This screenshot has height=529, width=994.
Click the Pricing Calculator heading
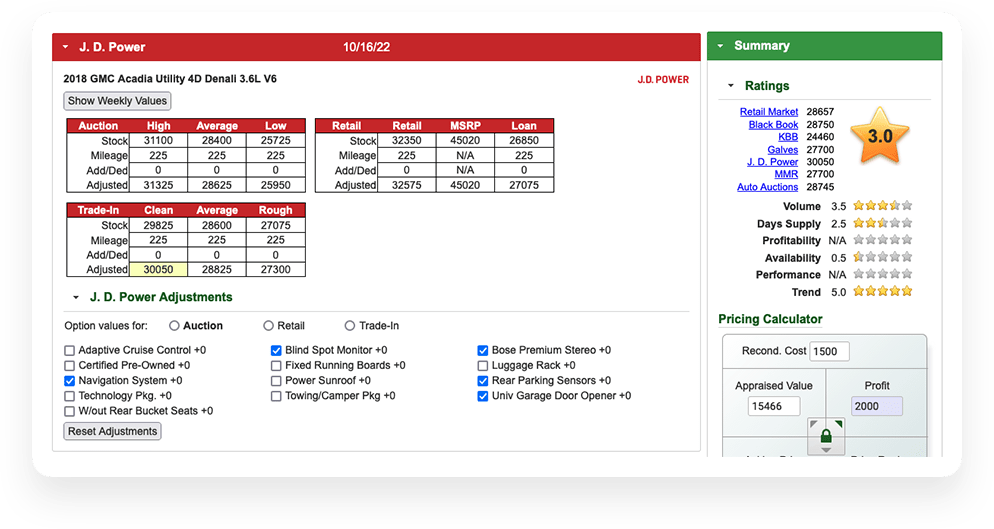click(770, 319)
